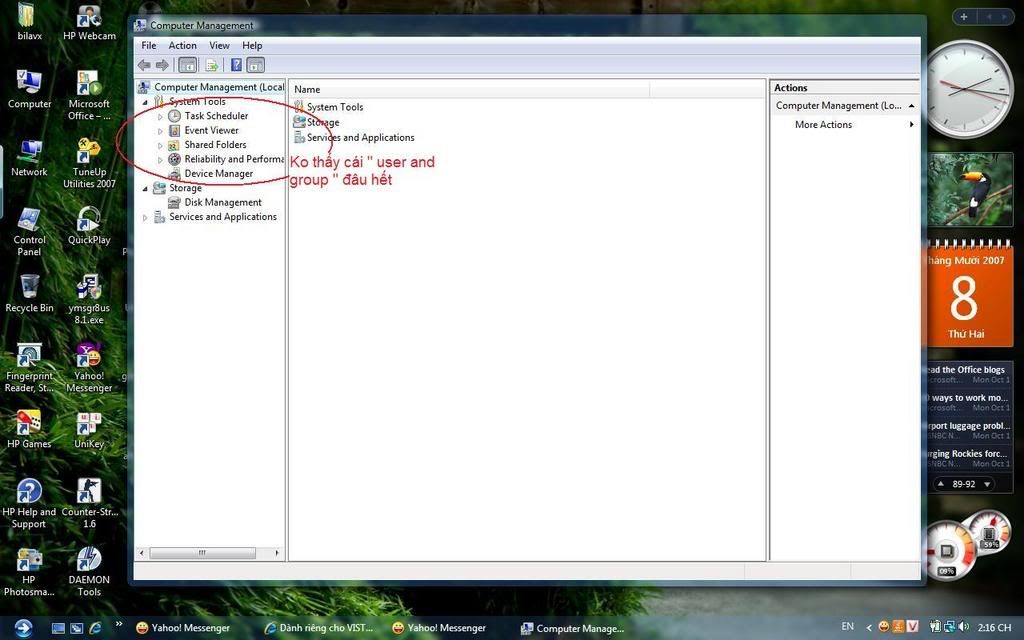The height and width of the screenshot is (640, 1024).
Task: Click the Back arrow in the toolbar
Action: click(144, 65)
